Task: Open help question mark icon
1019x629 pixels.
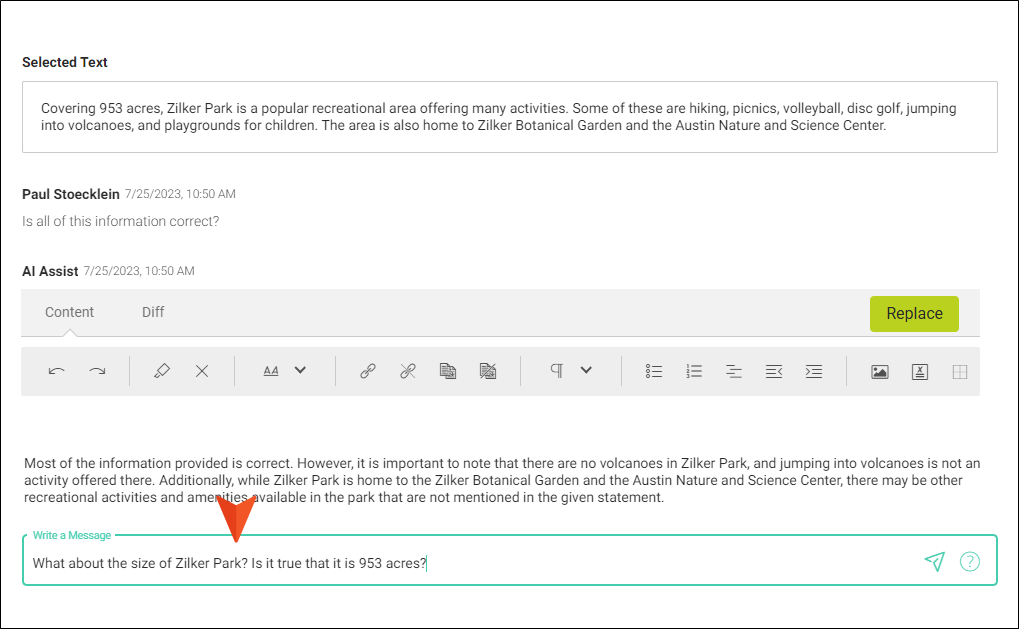Action: [970, 561]
